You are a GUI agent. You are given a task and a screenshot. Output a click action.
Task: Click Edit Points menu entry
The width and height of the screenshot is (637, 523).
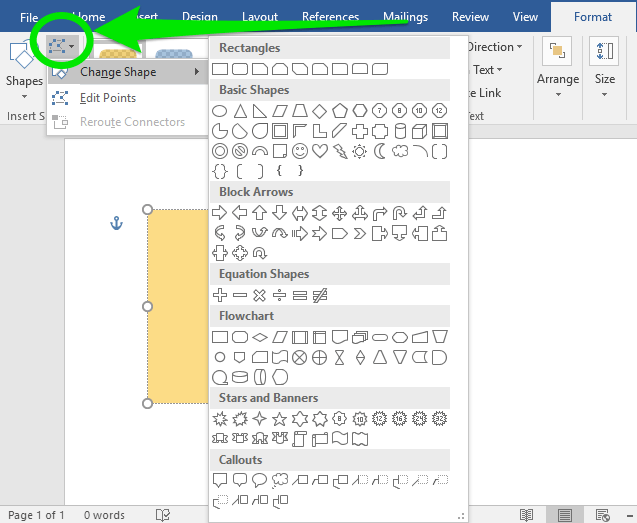coord(108,98)
